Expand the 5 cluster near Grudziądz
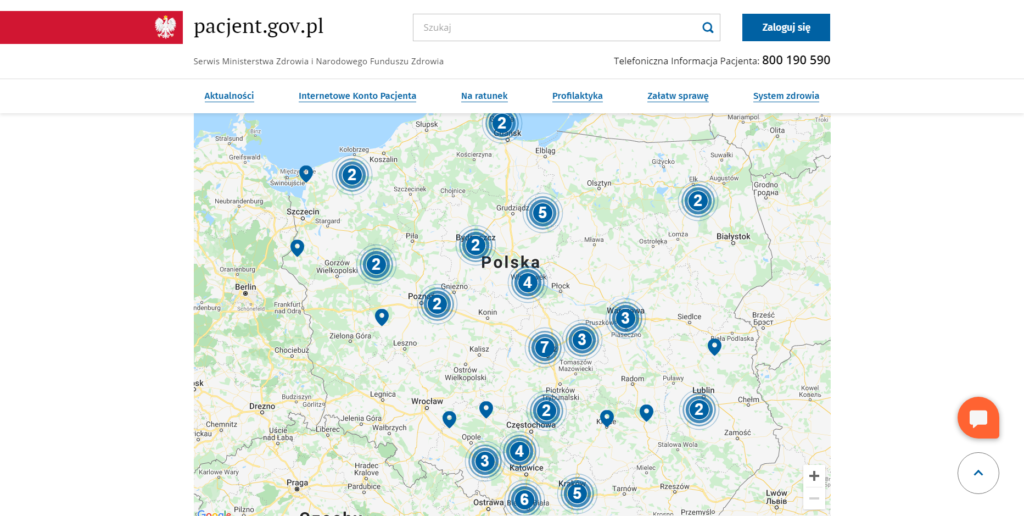 [542, 213]
